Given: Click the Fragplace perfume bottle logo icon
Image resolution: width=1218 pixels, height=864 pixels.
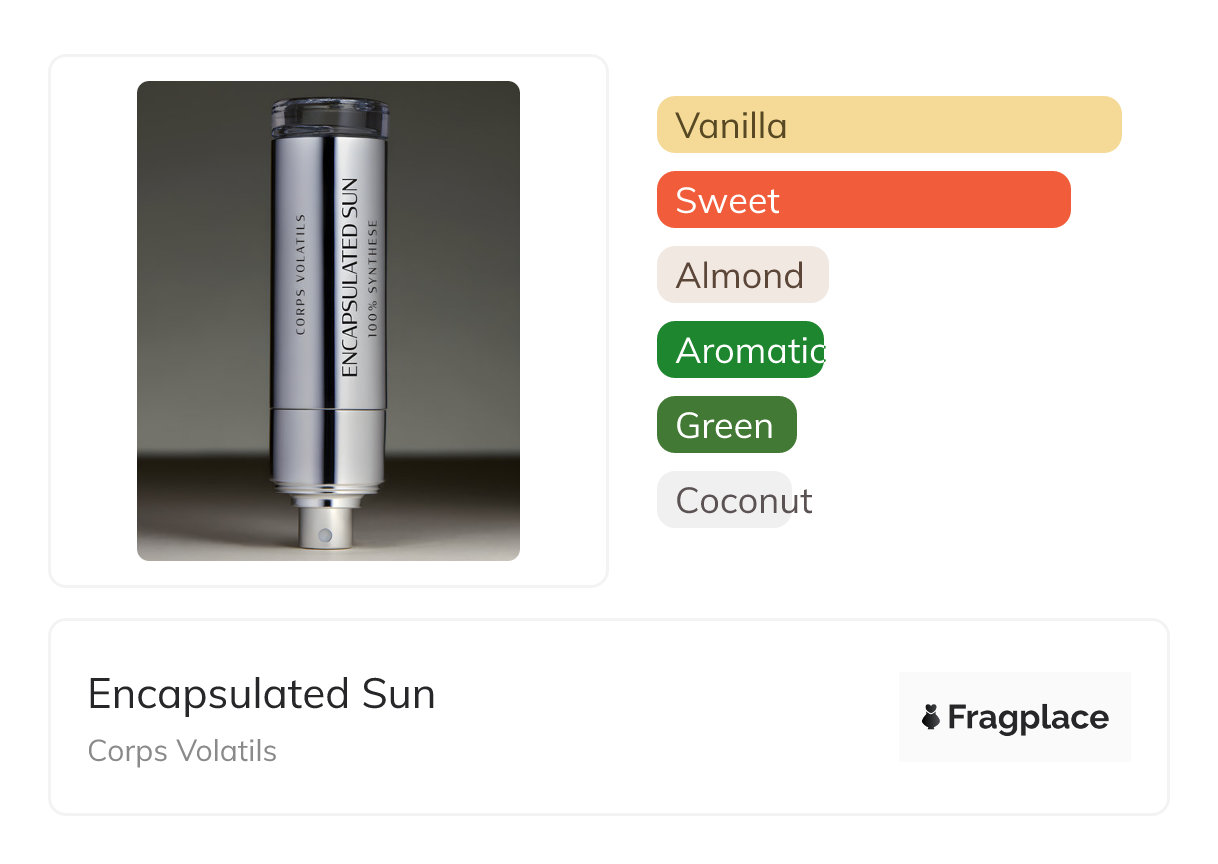Looking at the screenshot, I should [x=931, y=717].
